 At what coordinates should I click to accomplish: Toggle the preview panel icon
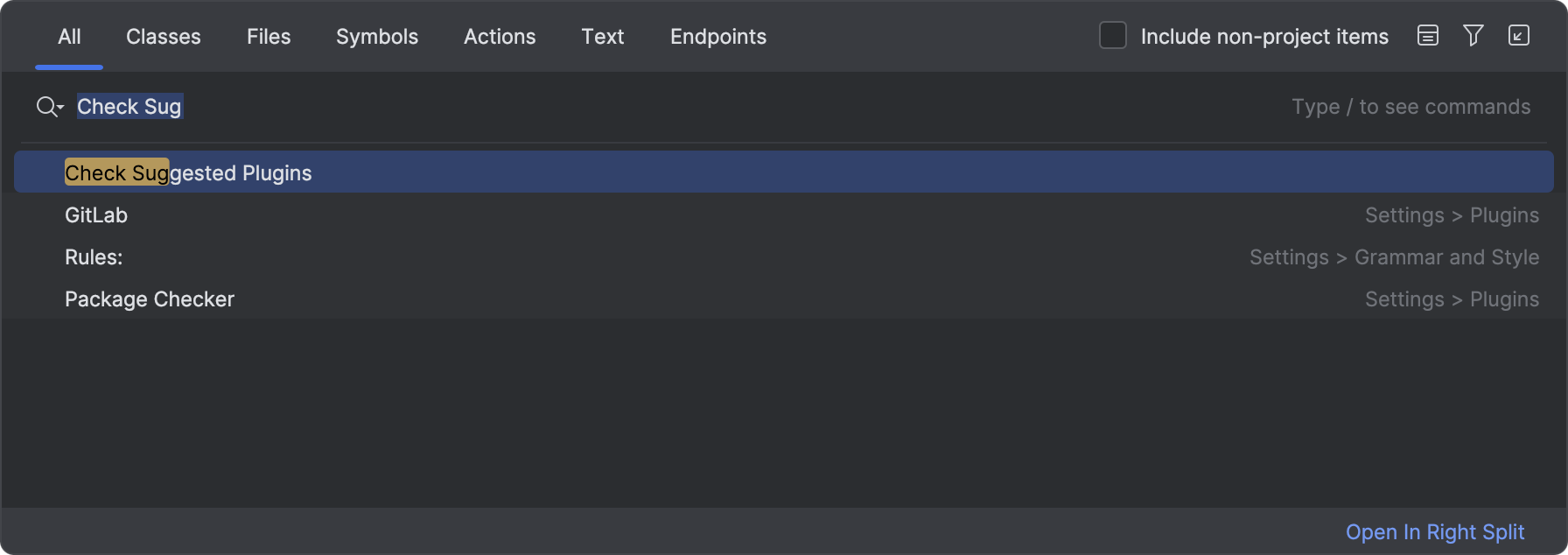(1427, 36)
